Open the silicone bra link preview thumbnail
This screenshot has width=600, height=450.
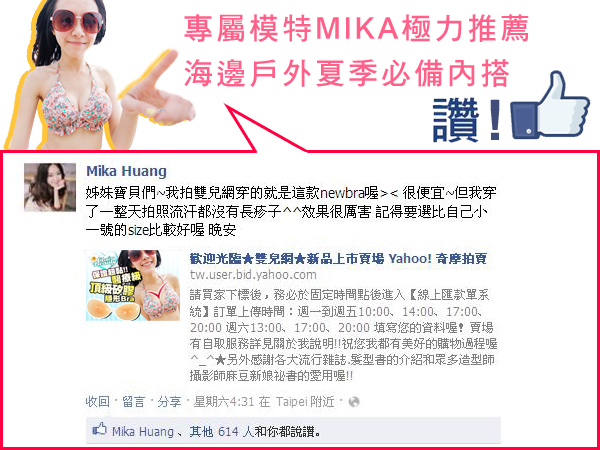click(133, 285)
